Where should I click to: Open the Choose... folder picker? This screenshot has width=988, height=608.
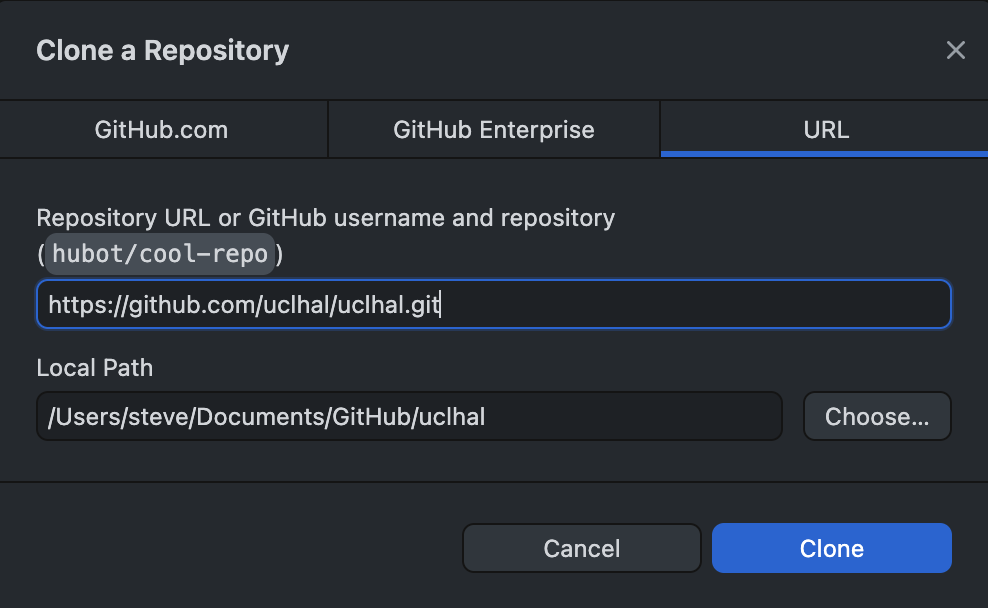877,416
